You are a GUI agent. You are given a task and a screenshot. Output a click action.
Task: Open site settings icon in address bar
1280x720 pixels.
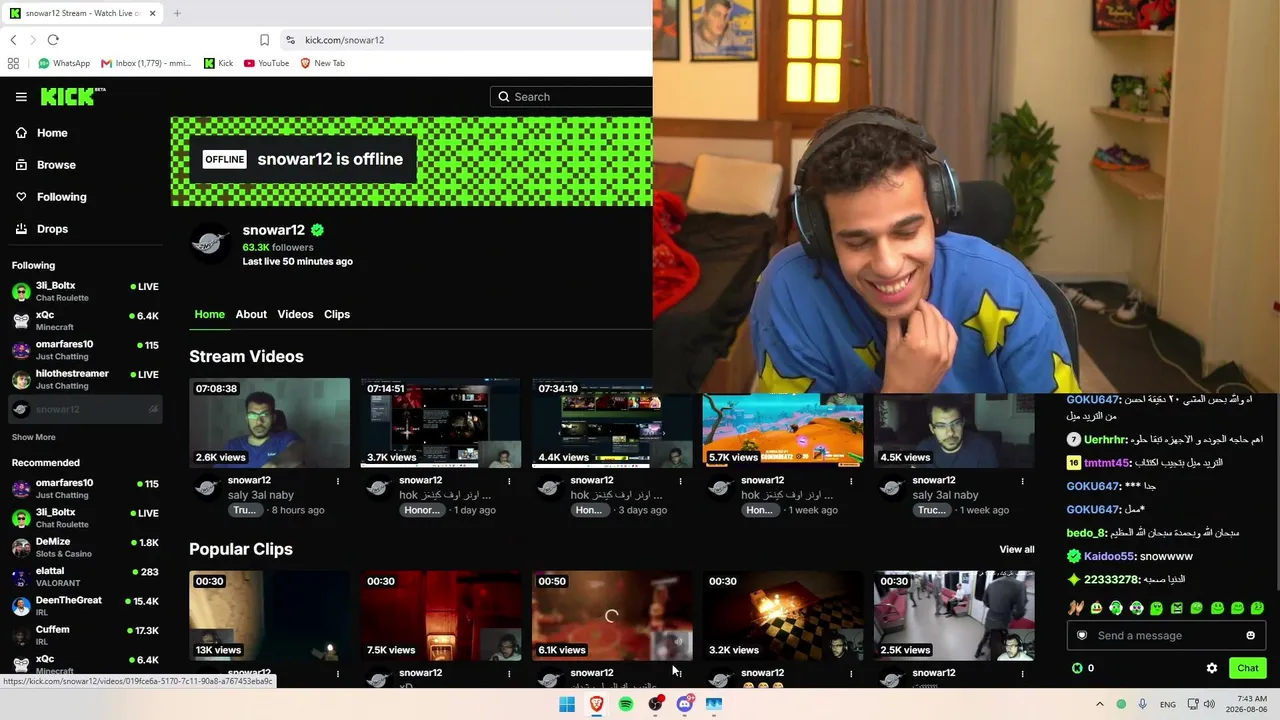point(290,40)
